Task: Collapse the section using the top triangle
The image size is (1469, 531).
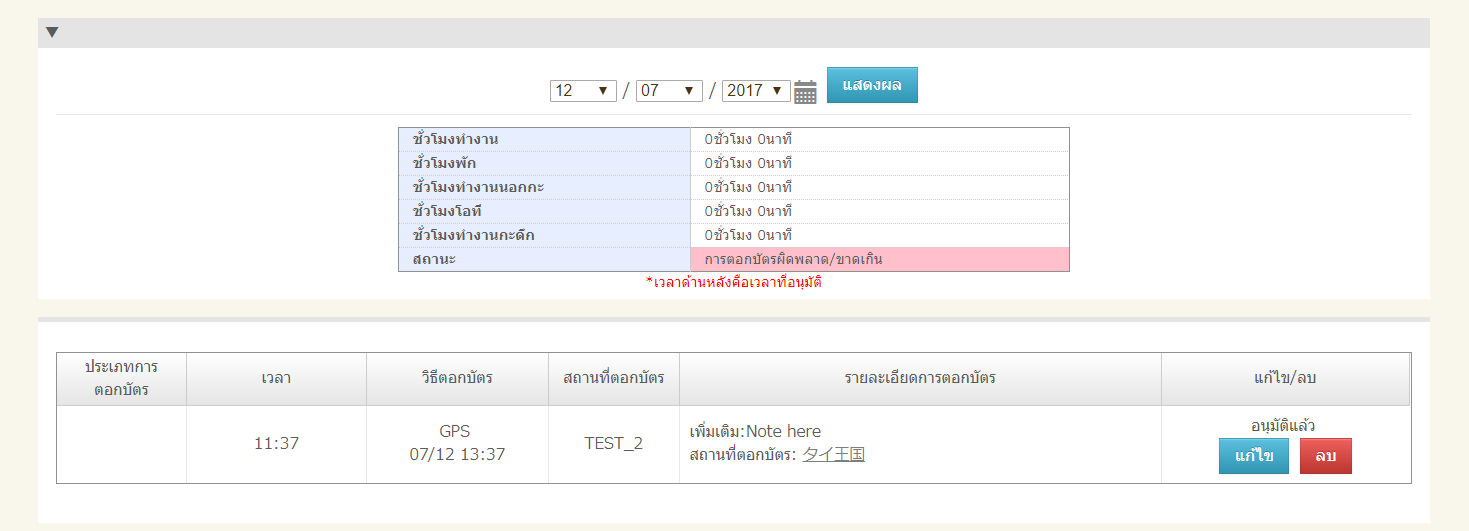Action: click(52, 32)
